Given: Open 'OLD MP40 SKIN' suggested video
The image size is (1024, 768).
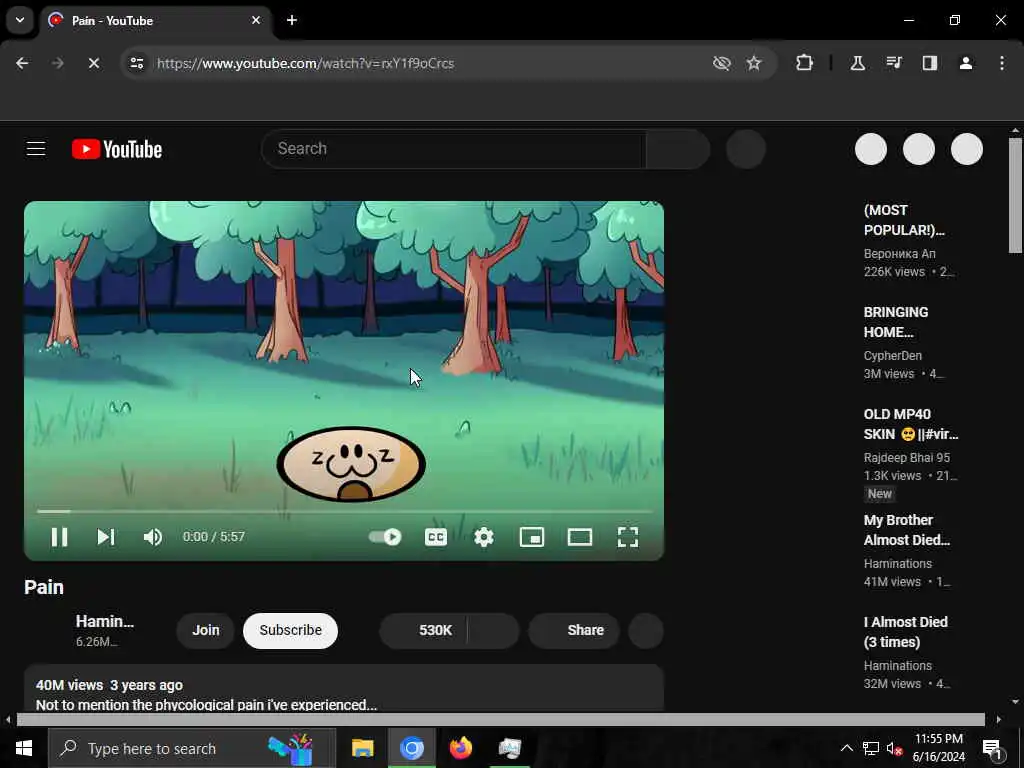Looking at the screenshot, I should (911, 424).
